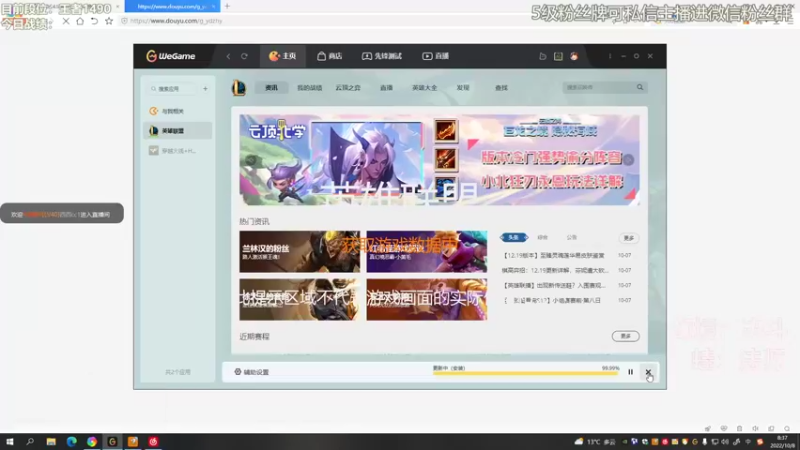Open the bottom-left news thumbnail
Image resolution: width=800 pixels, height=450 pixels.
click(299, 299)
